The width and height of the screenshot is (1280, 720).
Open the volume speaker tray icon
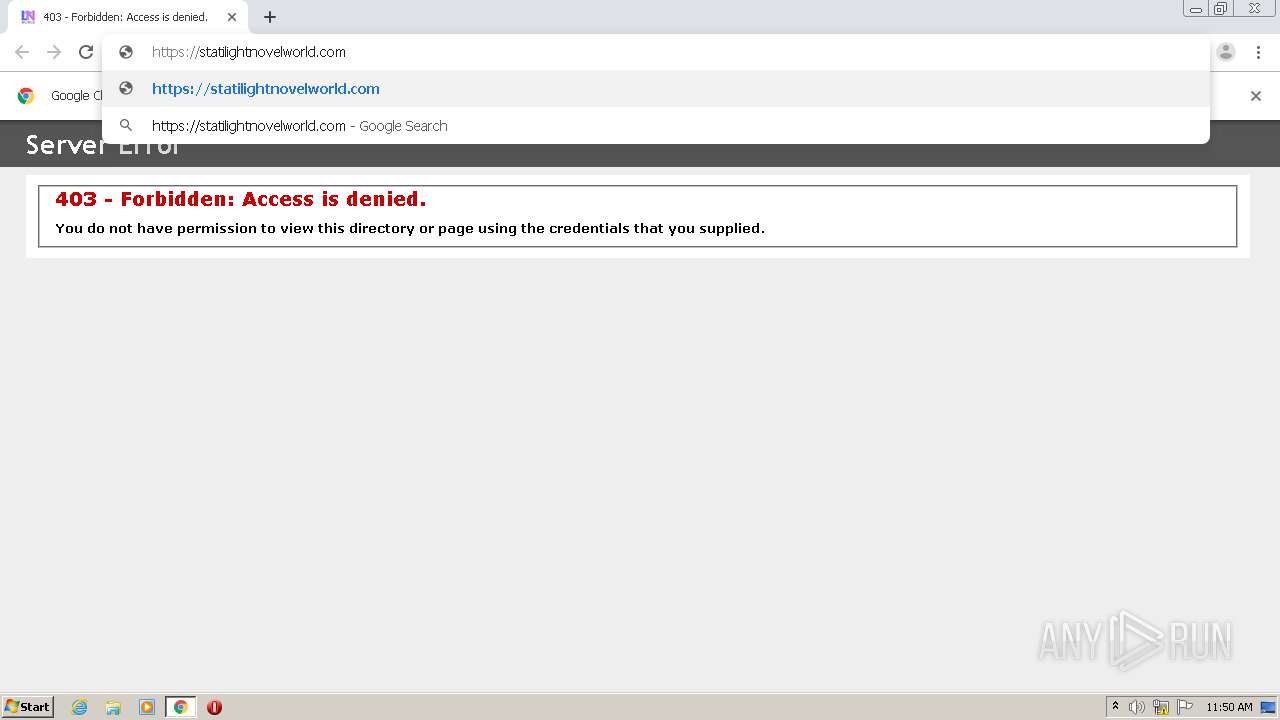1137,707
